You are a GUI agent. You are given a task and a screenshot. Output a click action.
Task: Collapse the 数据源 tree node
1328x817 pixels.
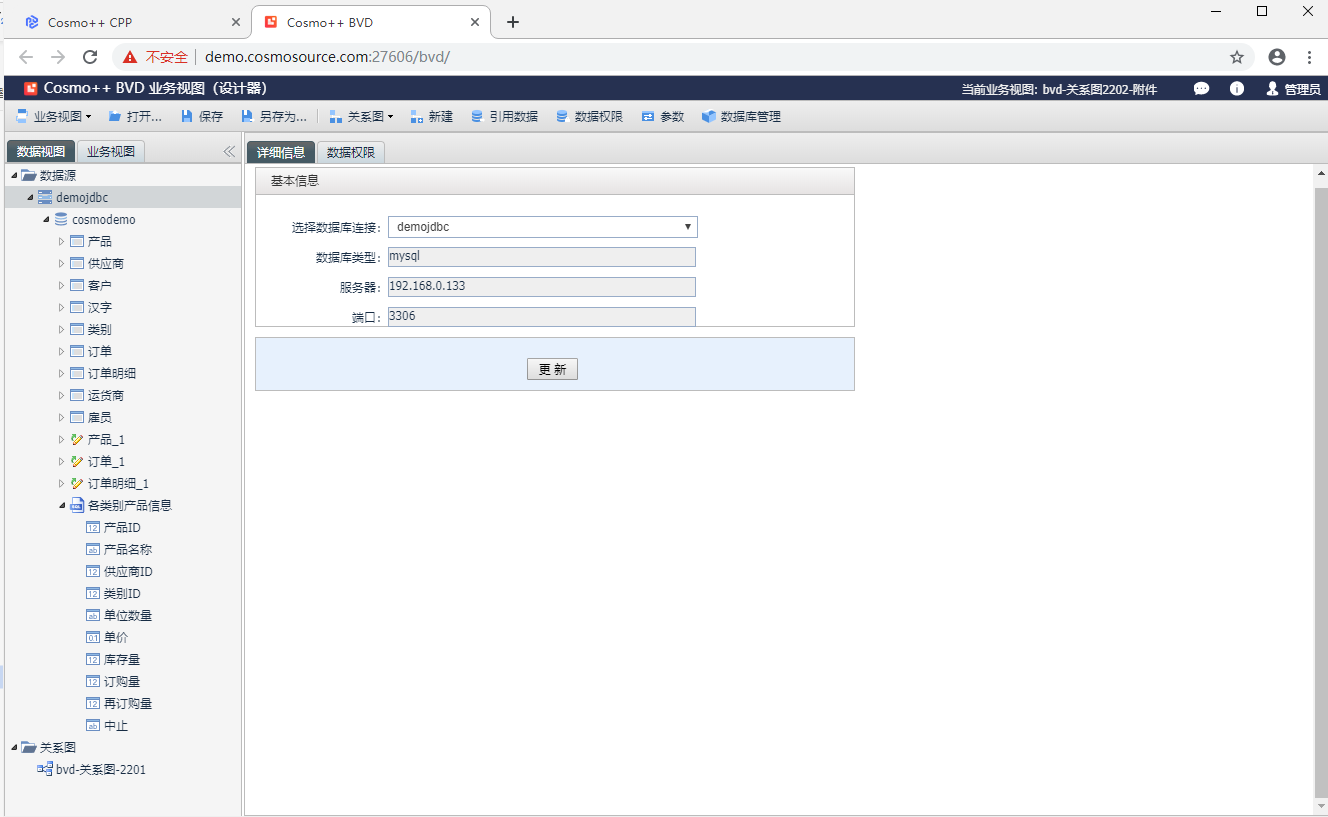click(14, 175)
